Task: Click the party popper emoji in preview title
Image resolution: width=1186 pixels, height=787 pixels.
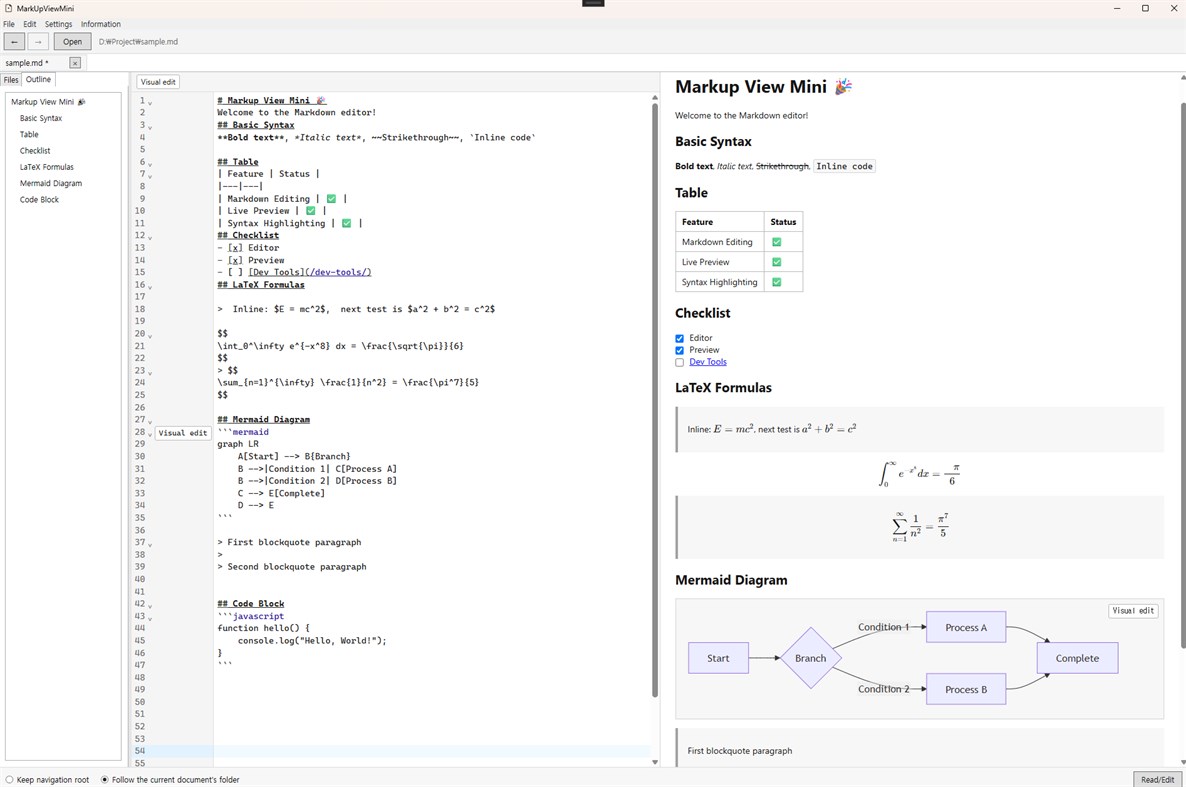Action: [x=843, y=87]
